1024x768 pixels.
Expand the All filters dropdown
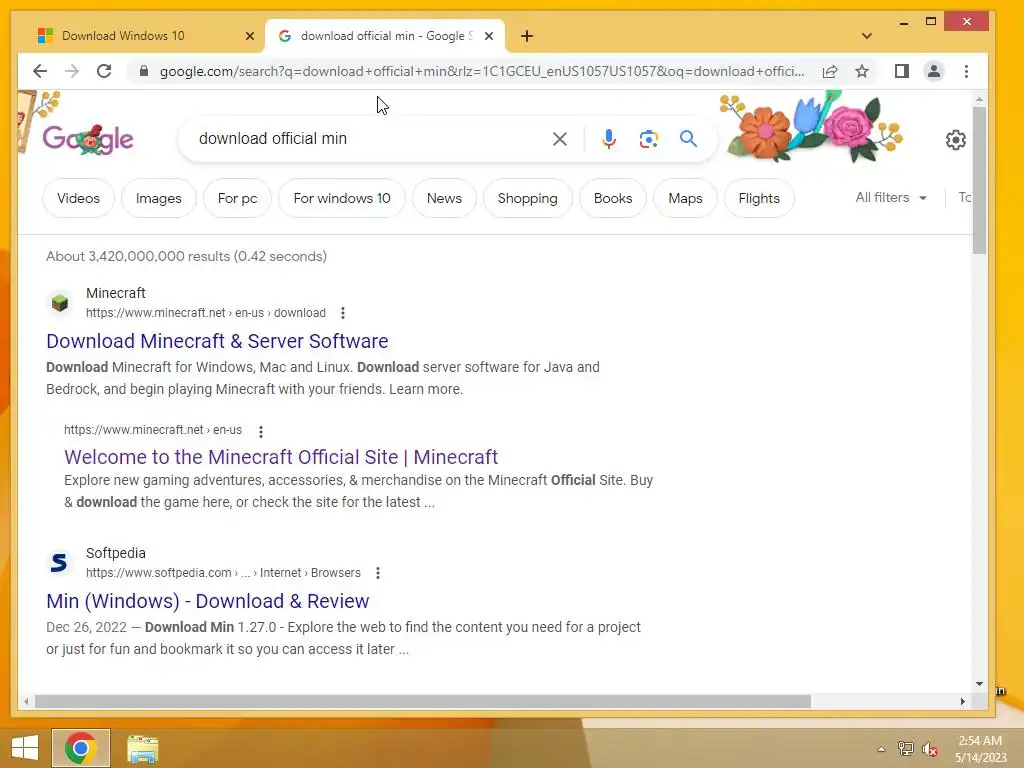[891, 197]
